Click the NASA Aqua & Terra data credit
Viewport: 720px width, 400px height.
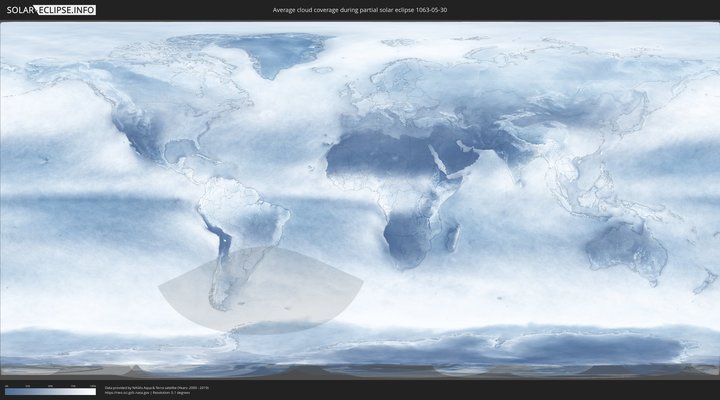pyautogui.click(x=157, y=387)
